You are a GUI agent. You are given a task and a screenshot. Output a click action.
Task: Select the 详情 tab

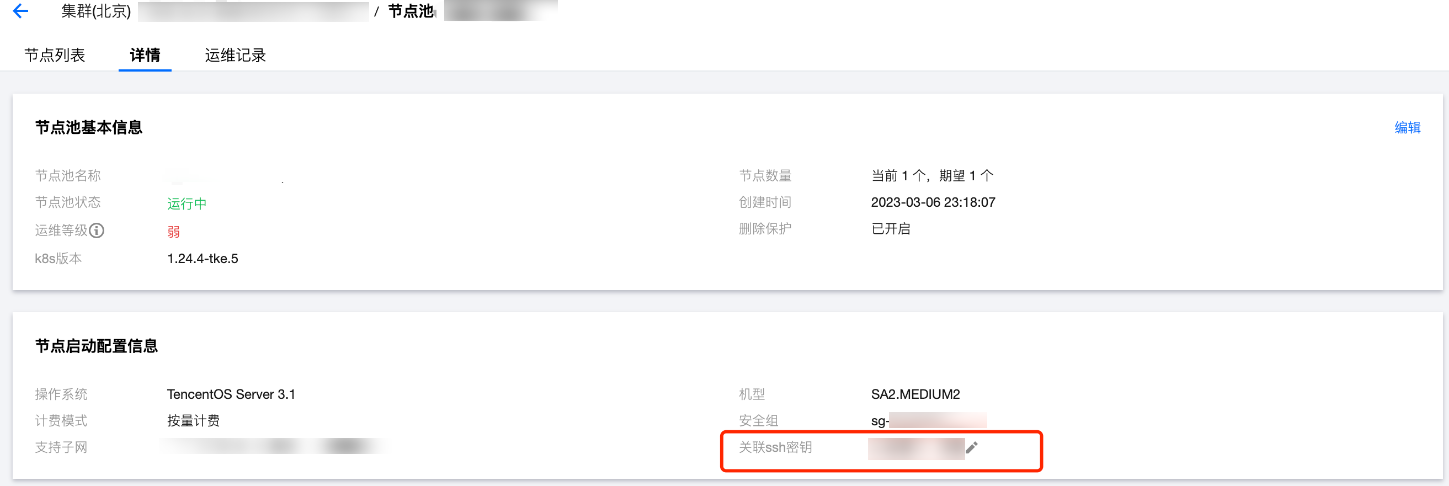tap(145, 55)
